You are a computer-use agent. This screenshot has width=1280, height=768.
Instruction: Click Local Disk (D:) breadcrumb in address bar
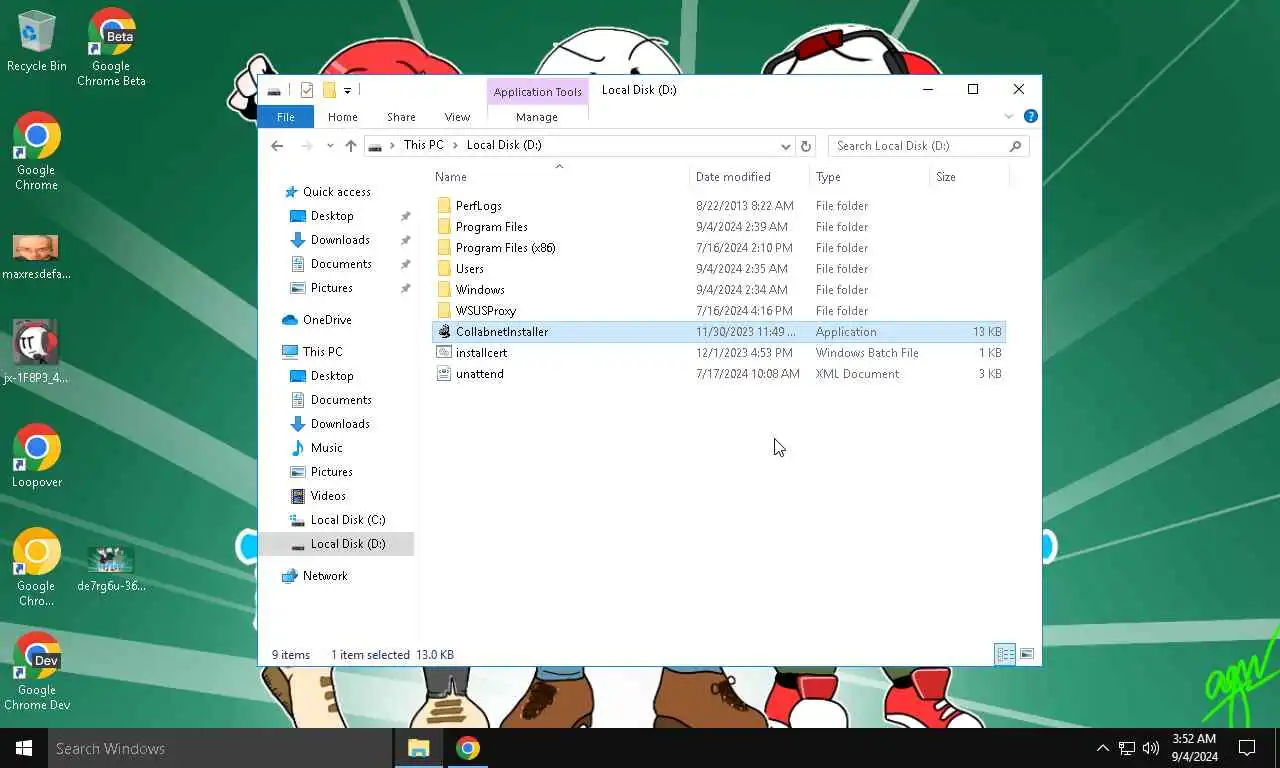point(504,145)
